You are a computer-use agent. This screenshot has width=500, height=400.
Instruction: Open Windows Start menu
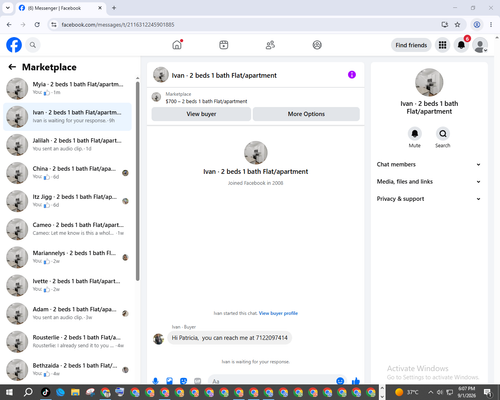click(9, 392)
